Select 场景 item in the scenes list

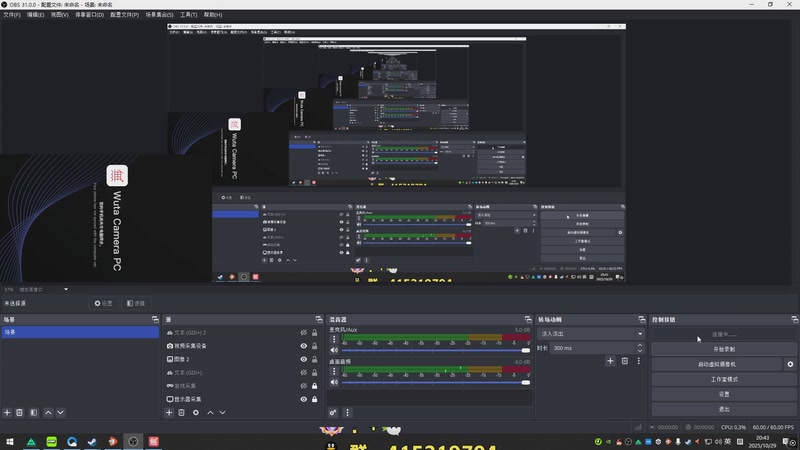coord(80,332)
